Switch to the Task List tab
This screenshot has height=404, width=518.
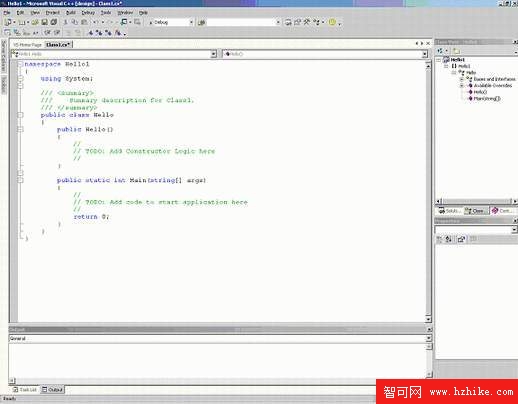(25, 389)
